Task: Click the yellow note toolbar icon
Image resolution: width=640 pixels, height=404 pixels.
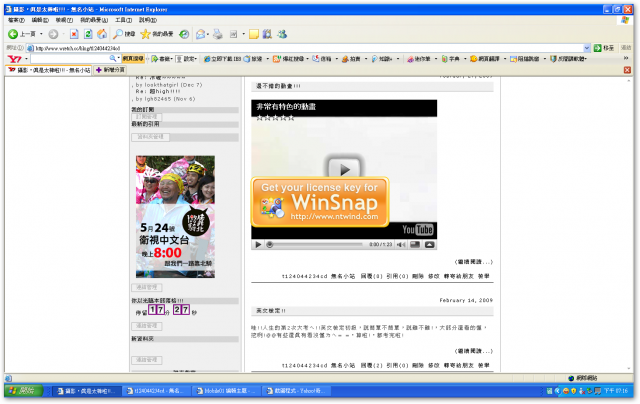Action: coord(254,34)
